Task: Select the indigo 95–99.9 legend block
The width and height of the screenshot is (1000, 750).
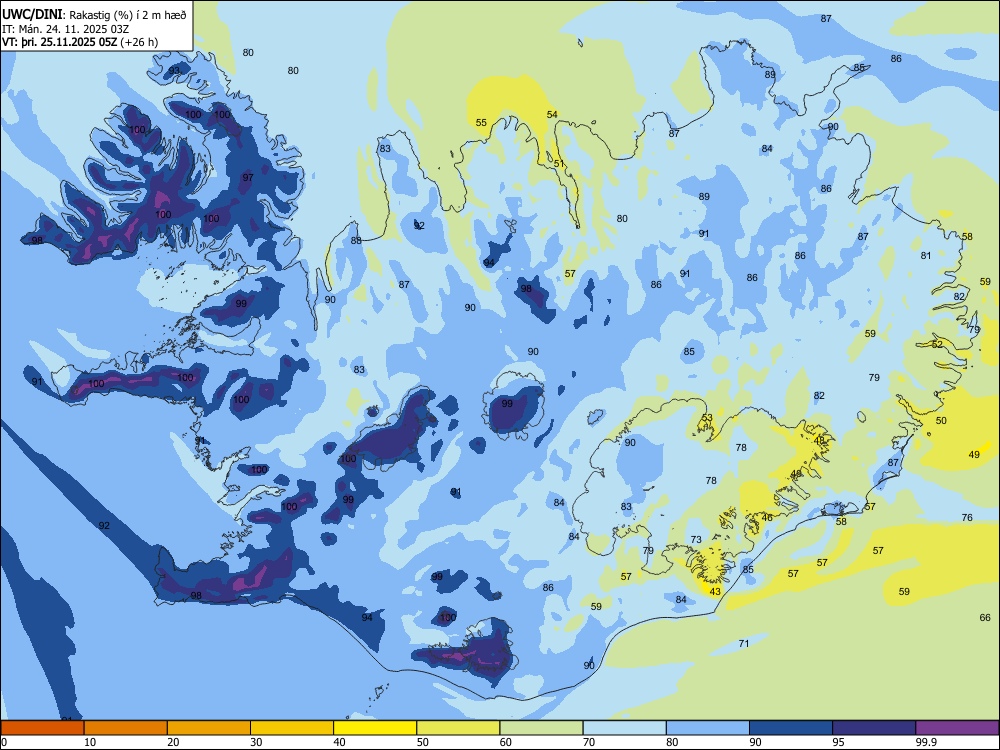Action: click(874, 728)
